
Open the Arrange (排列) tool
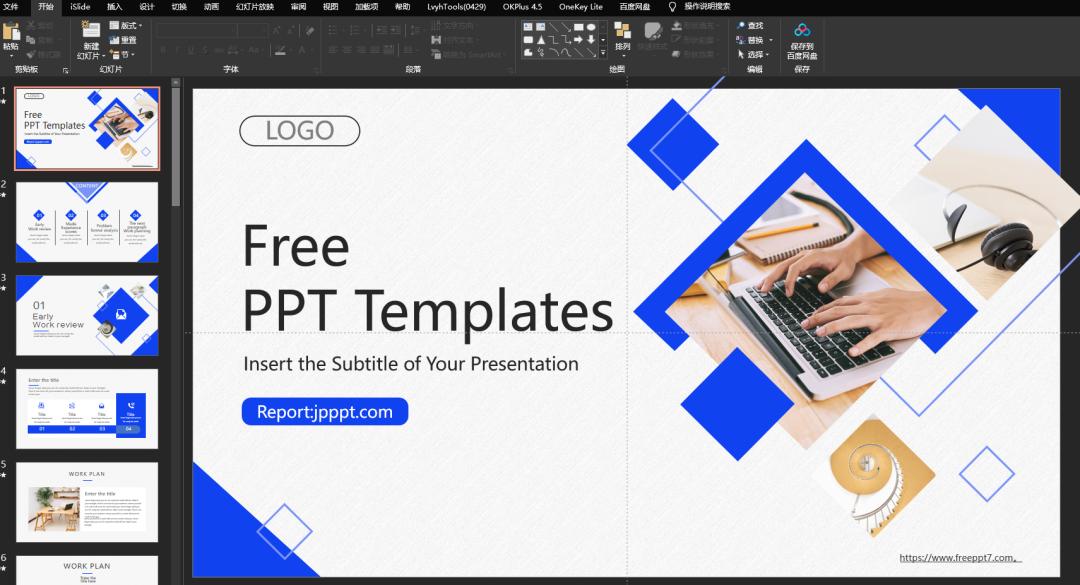(622, 33)
